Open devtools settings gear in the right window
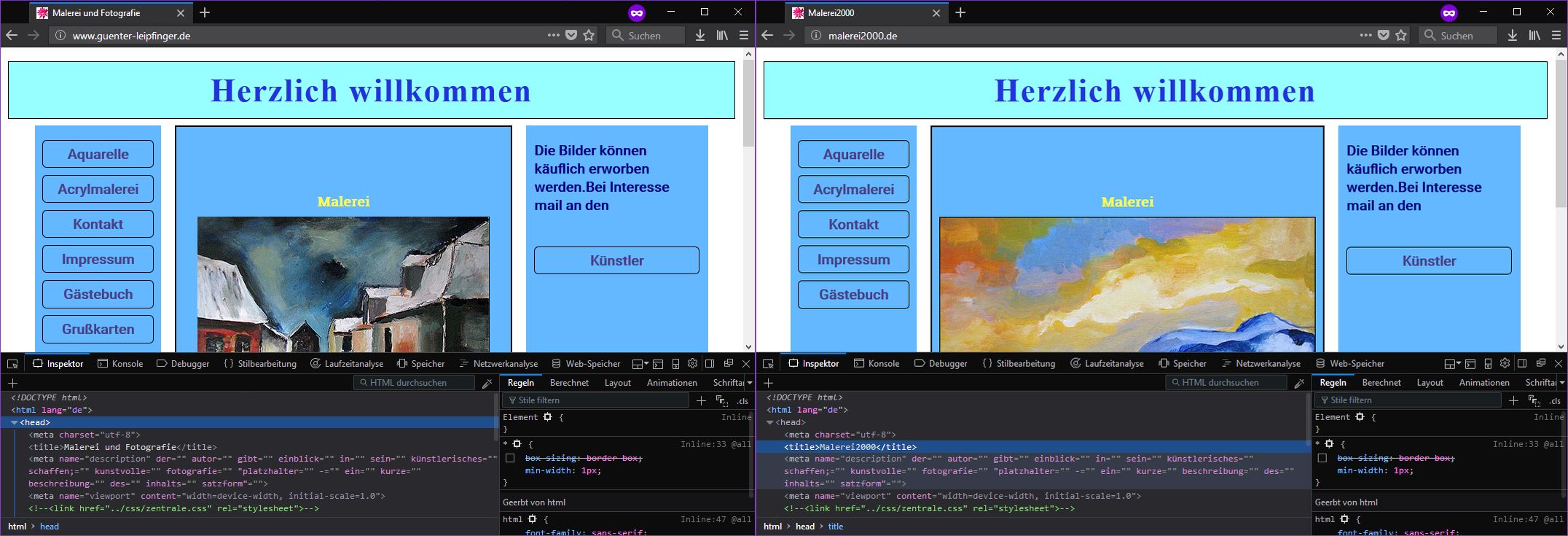The width and height of the screenshot is (1568, 536). pos(1505,363)
